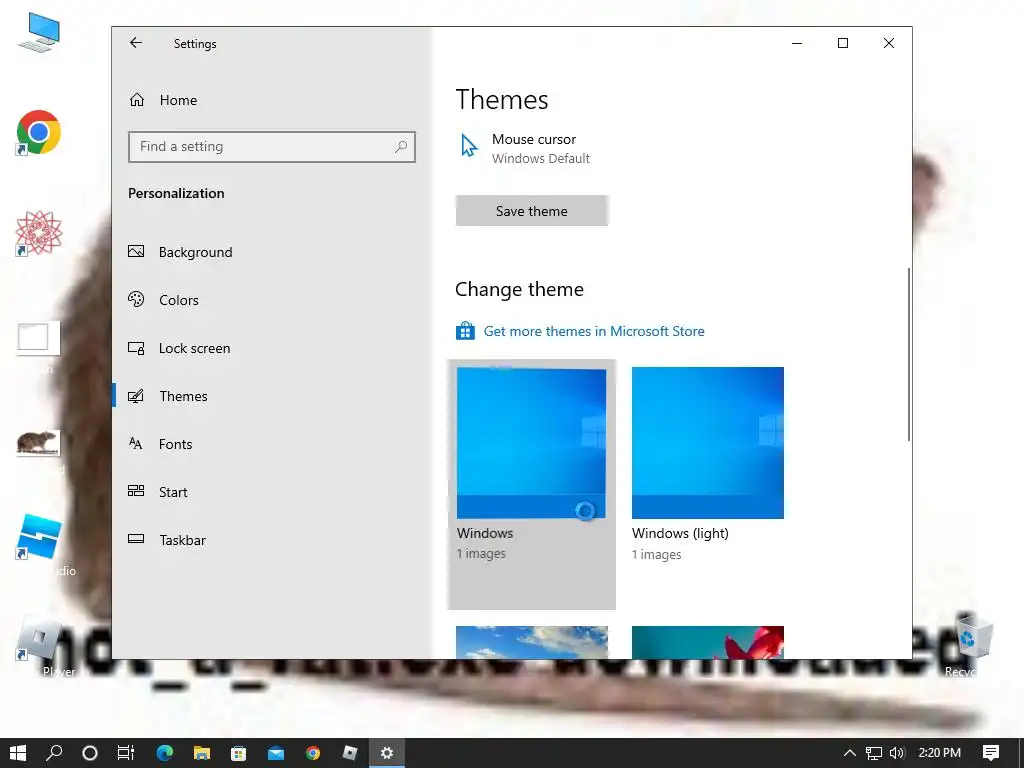The height and width of the screenshot is (768, 1024).
Task: Select the Windows theme thumbnail
Action: (x=531, y=443)
